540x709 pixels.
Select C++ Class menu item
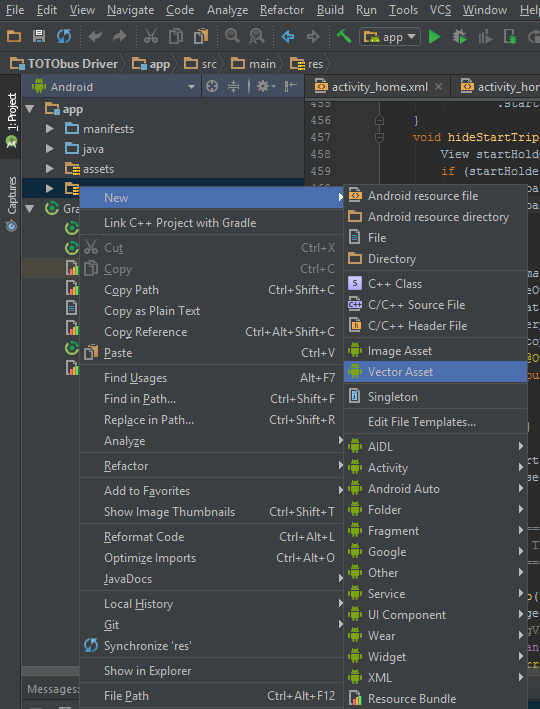435,284
